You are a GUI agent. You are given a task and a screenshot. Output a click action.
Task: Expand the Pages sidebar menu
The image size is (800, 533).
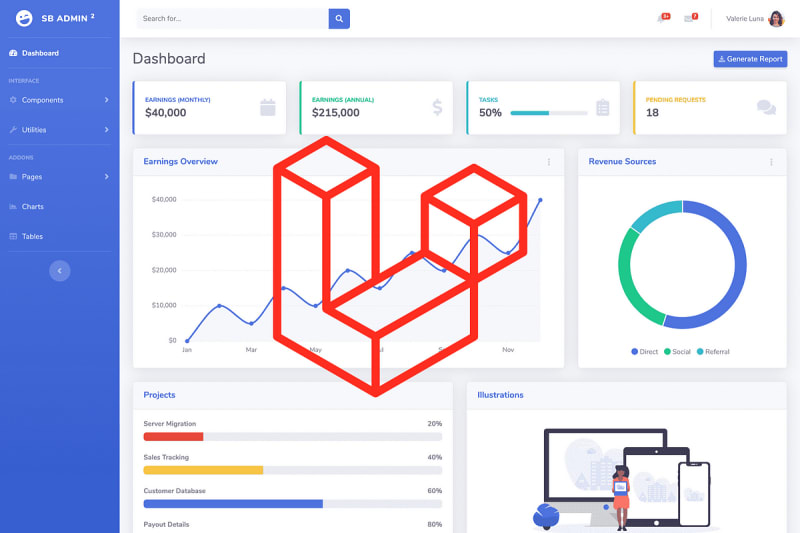coord(58,177)
